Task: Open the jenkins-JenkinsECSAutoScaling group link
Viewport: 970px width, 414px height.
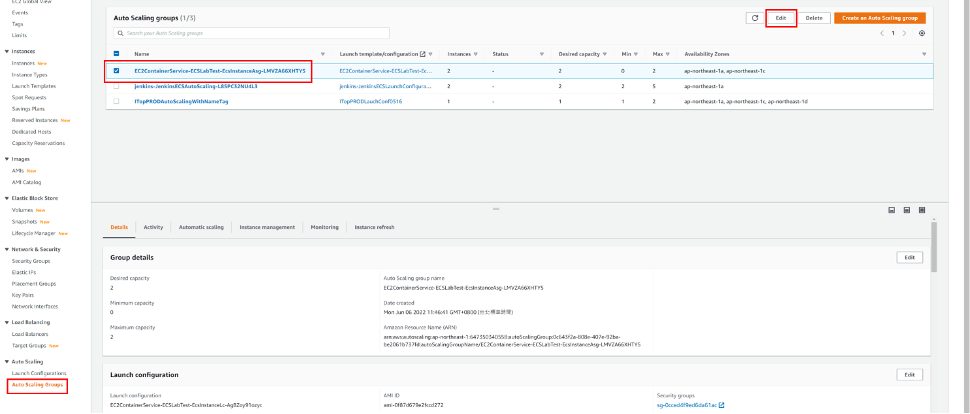Action: 181,86
